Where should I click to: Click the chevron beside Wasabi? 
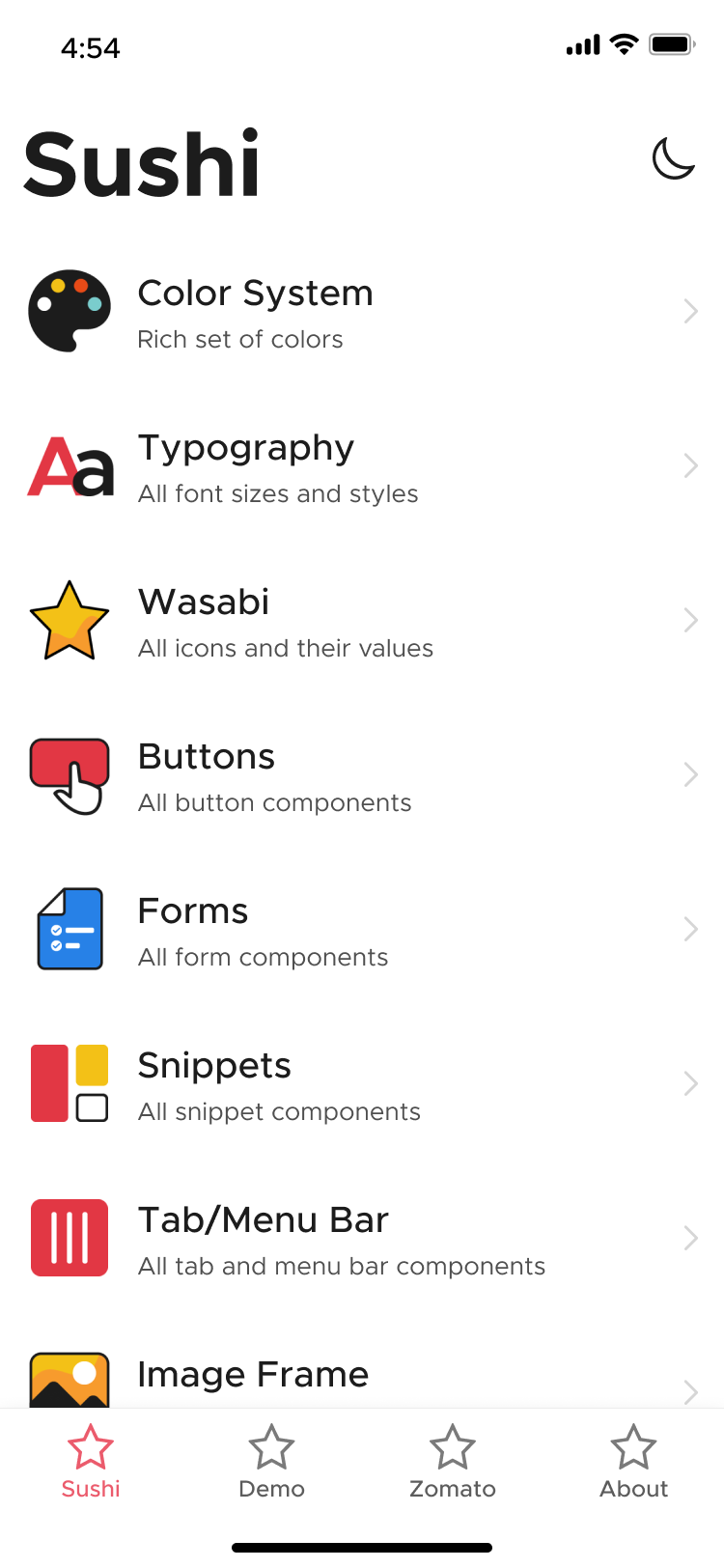click(690, 620)
